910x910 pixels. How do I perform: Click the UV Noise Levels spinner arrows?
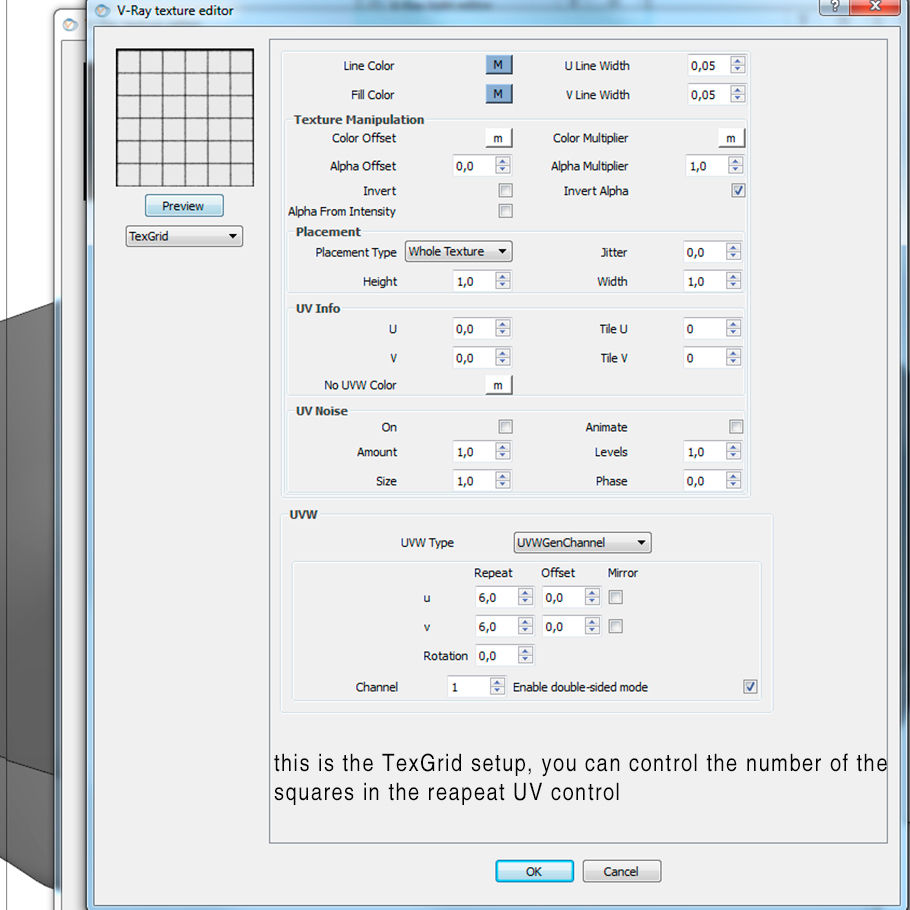[734, 452]
